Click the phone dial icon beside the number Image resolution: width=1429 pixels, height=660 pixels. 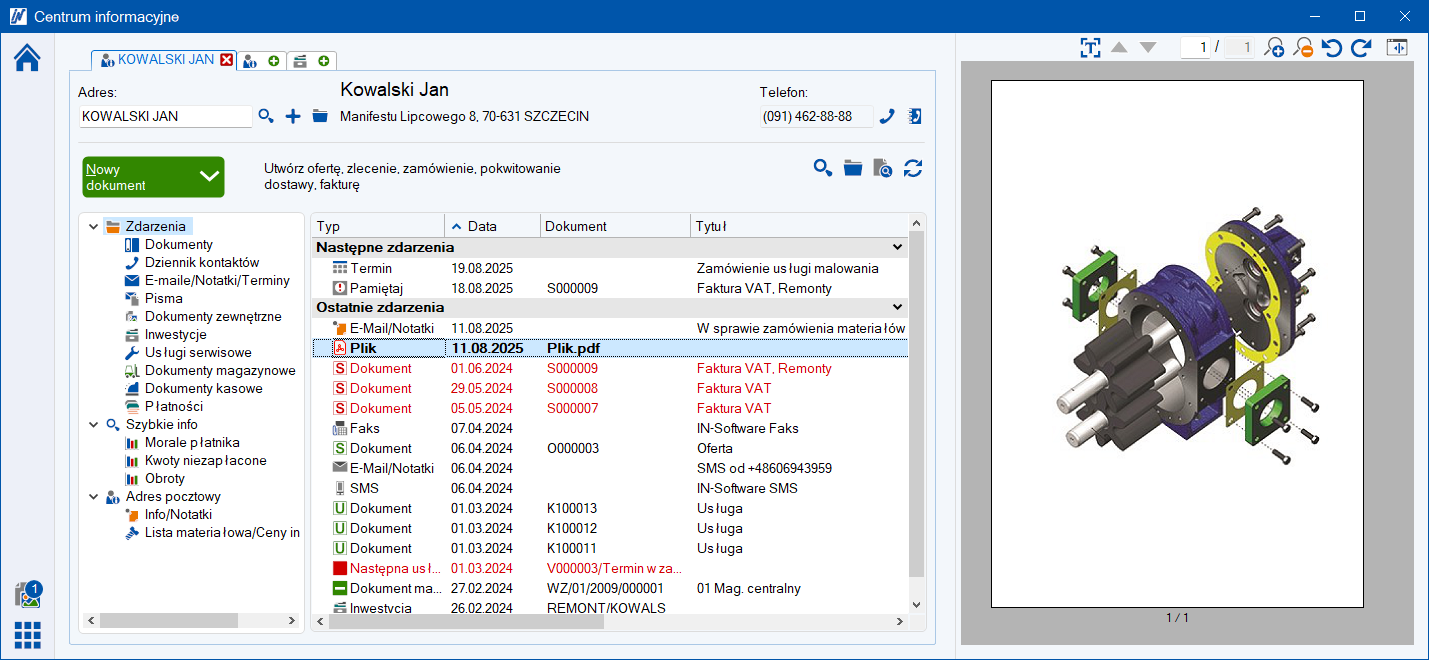coord(887,116)
